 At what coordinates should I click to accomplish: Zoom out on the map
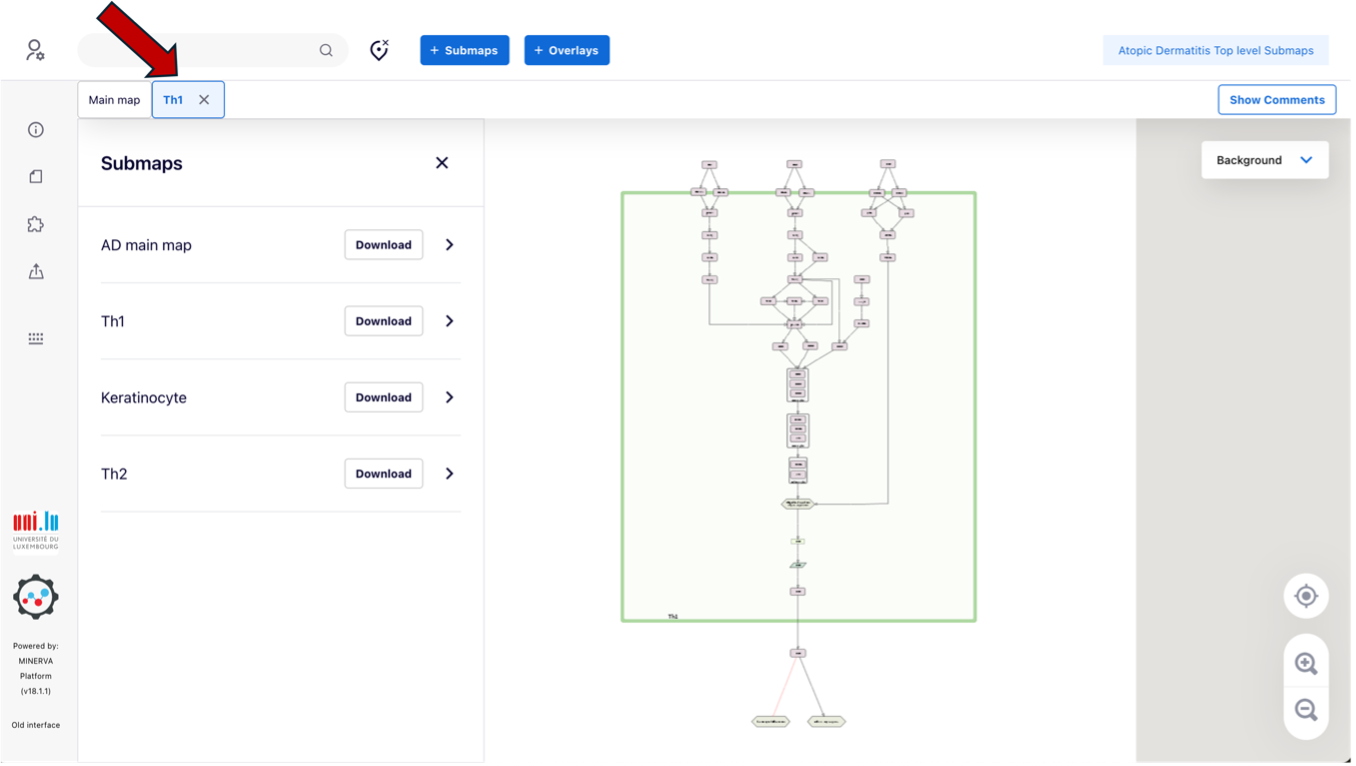pos(1306,710)
